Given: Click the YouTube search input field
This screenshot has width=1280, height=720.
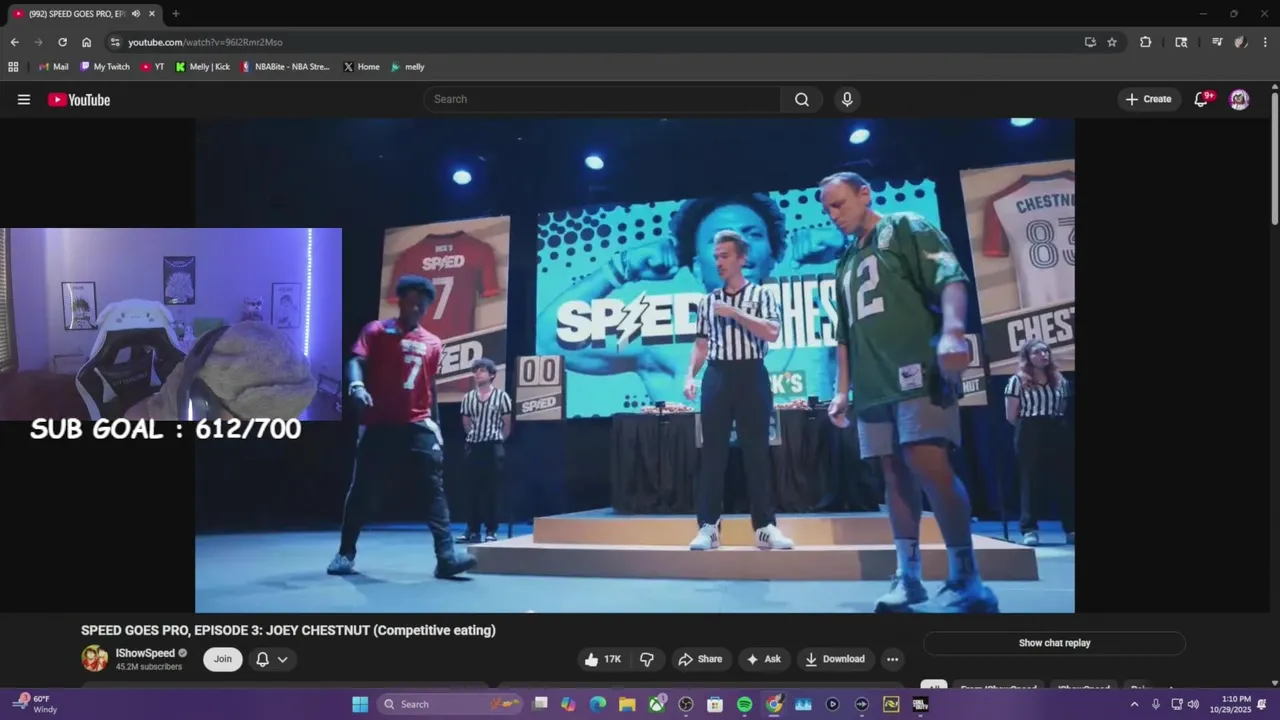Looking at the screenshot, I should coord(602,99).
